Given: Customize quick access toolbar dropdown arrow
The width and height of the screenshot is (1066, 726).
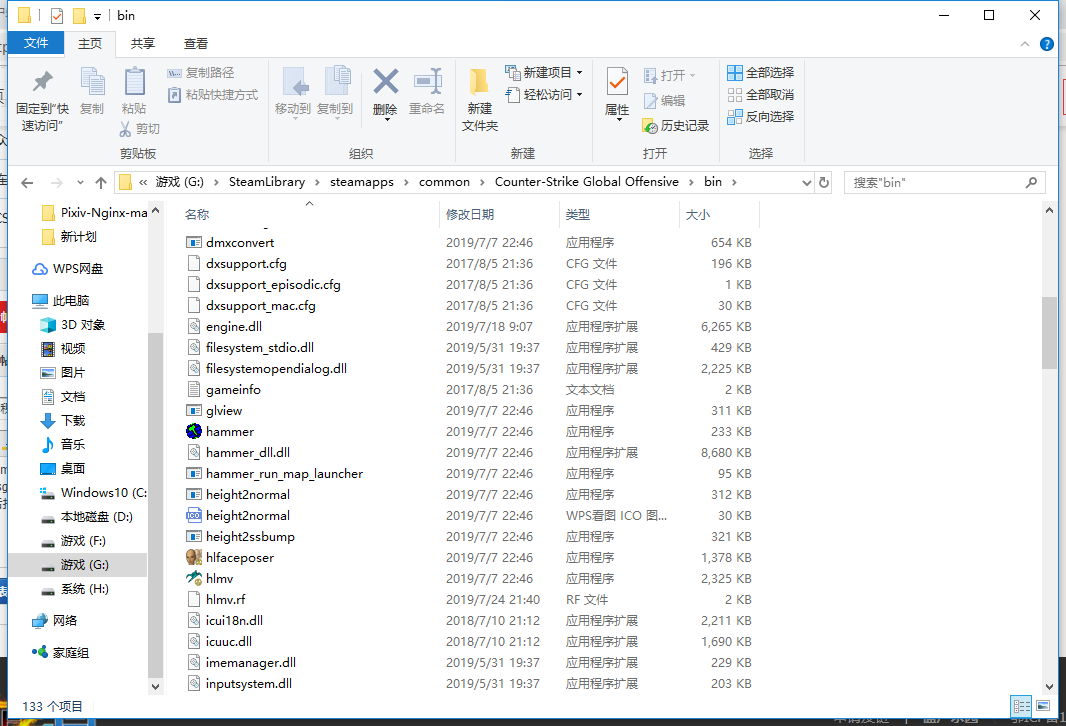Looking at the screenshot, I should point(97,16).
